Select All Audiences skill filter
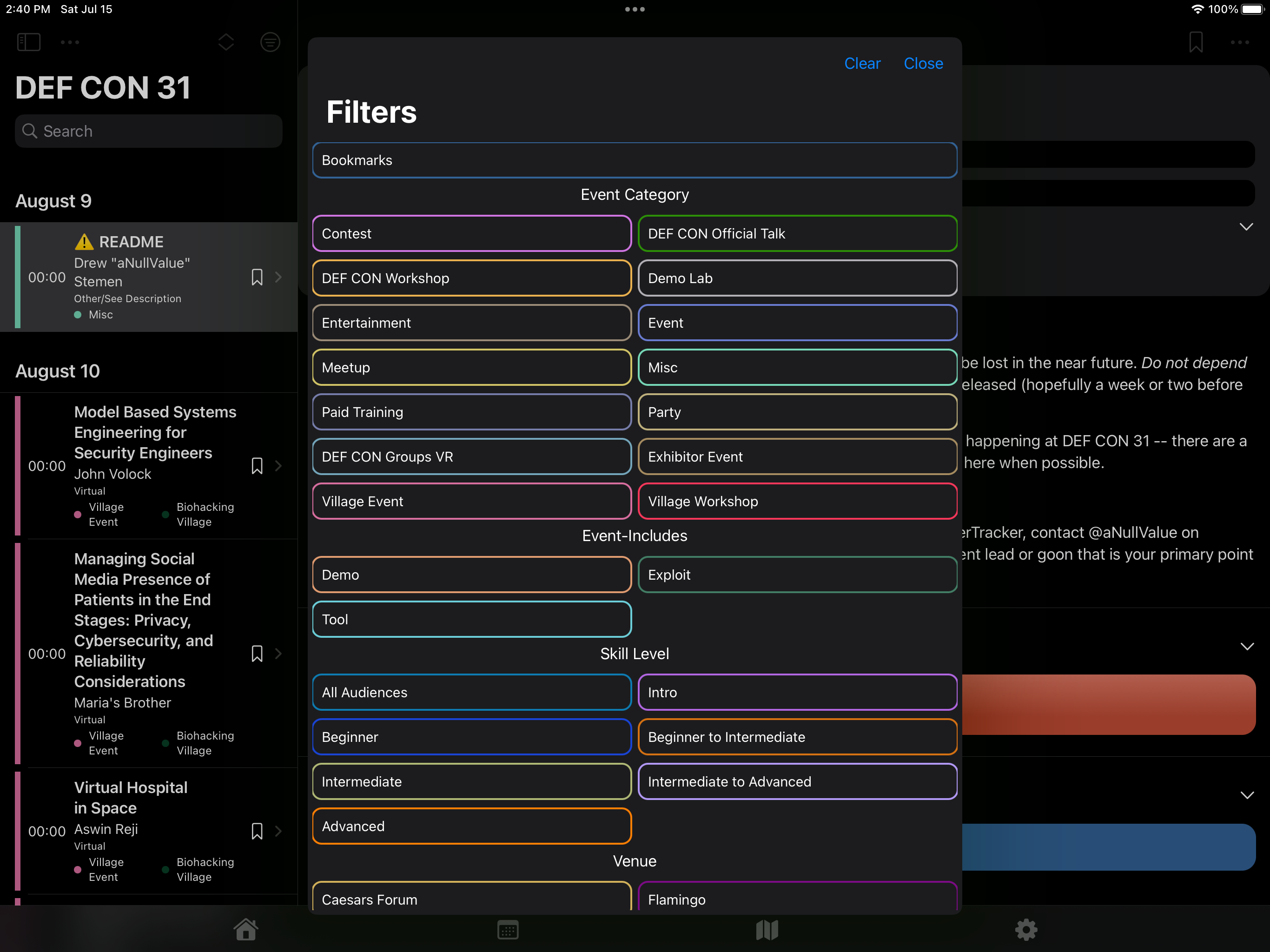This screenshot has width=1270, height=952. coord(472,692)
